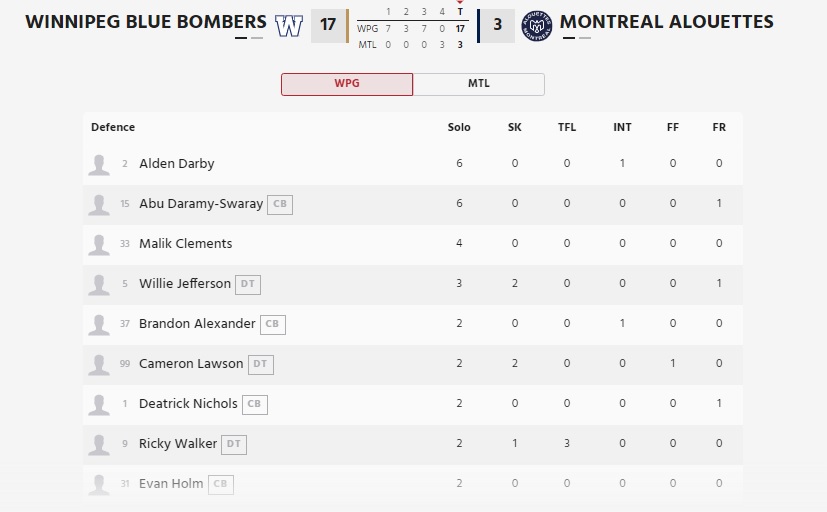Click Ricky Walker's player avatar
This screenshot has width=827, height=512.
[99, 444]
